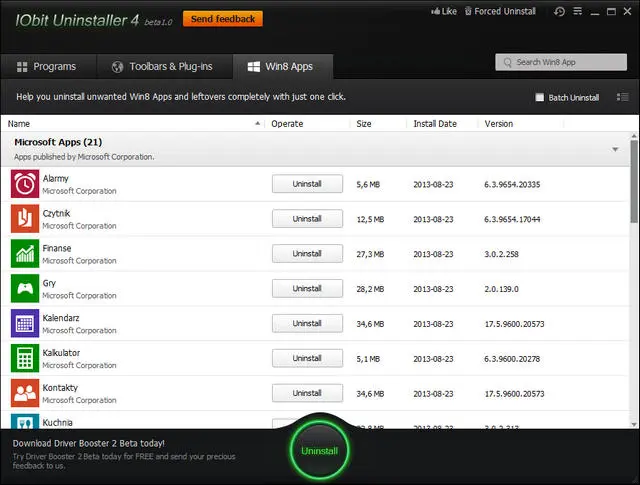Collapse the Microsoft Apps group

point(615,149)
